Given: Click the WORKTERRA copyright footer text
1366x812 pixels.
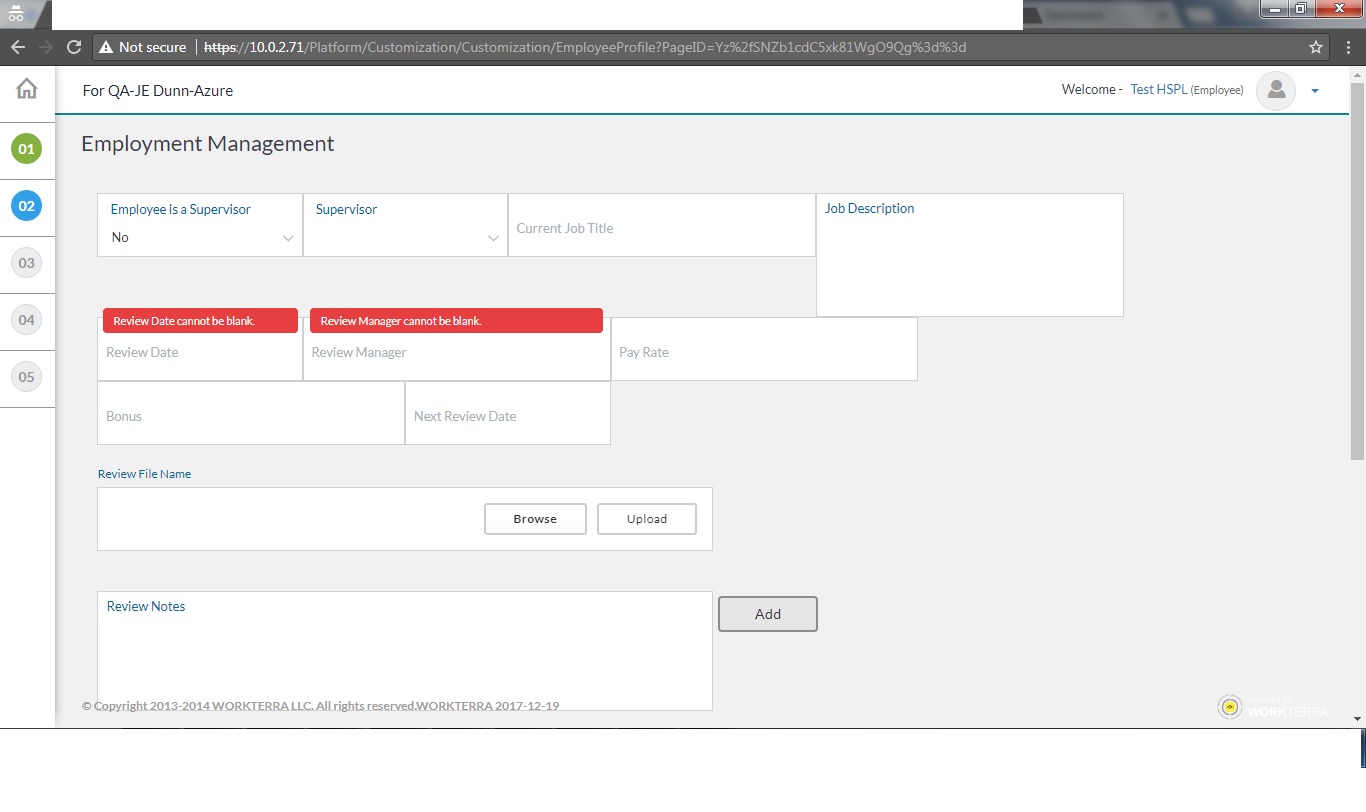Looking at the screenshot, I should coord(320,705).
